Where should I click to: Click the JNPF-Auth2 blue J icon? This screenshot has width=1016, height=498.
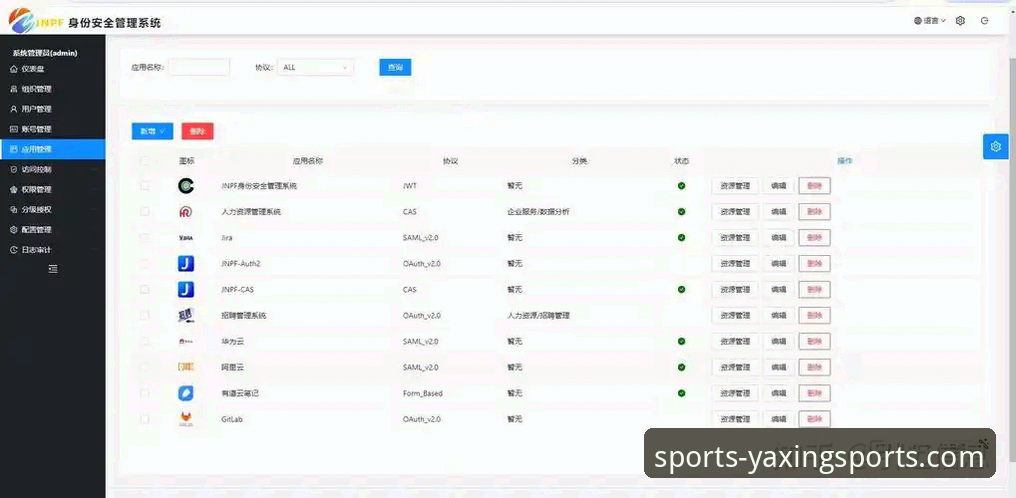pos(186,264)
